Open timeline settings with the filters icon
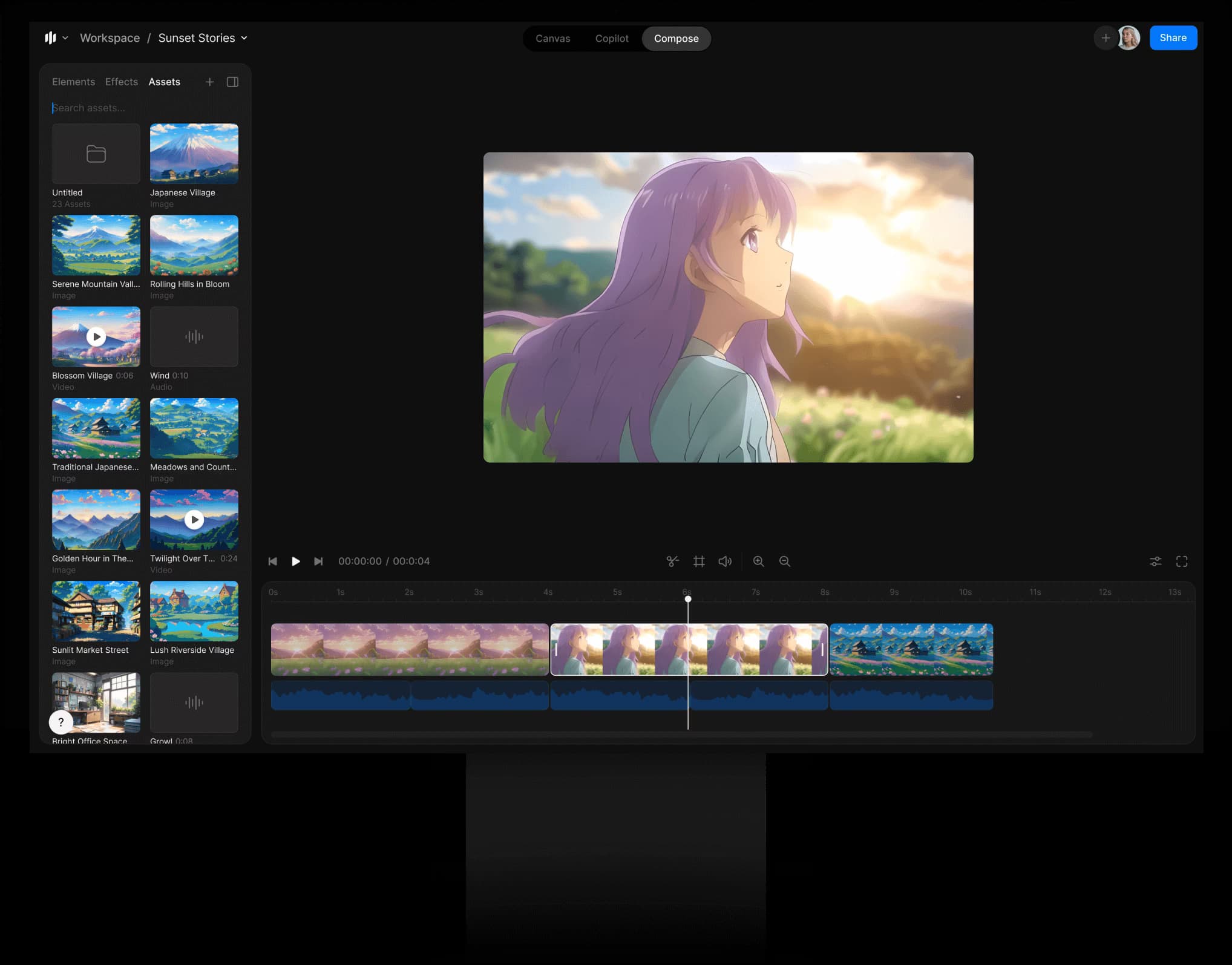 point(1156,561)
